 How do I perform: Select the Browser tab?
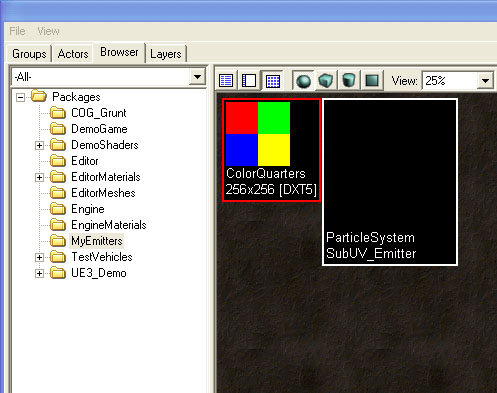[119, 52]
